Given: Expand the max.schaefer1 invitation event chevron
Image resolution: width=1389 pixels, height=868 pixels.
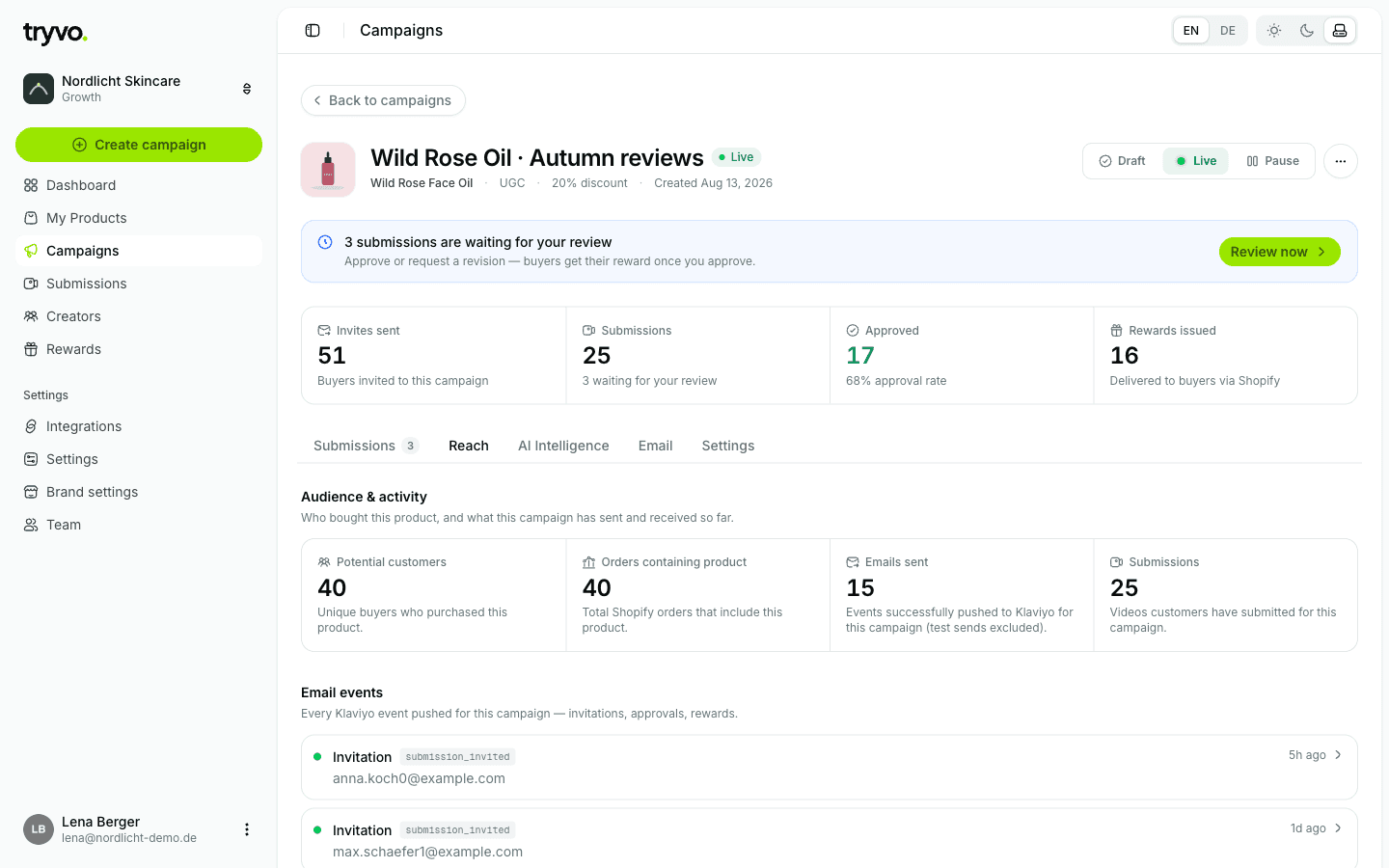Looking at the screenshot, I should click(x=1338, y=828).
